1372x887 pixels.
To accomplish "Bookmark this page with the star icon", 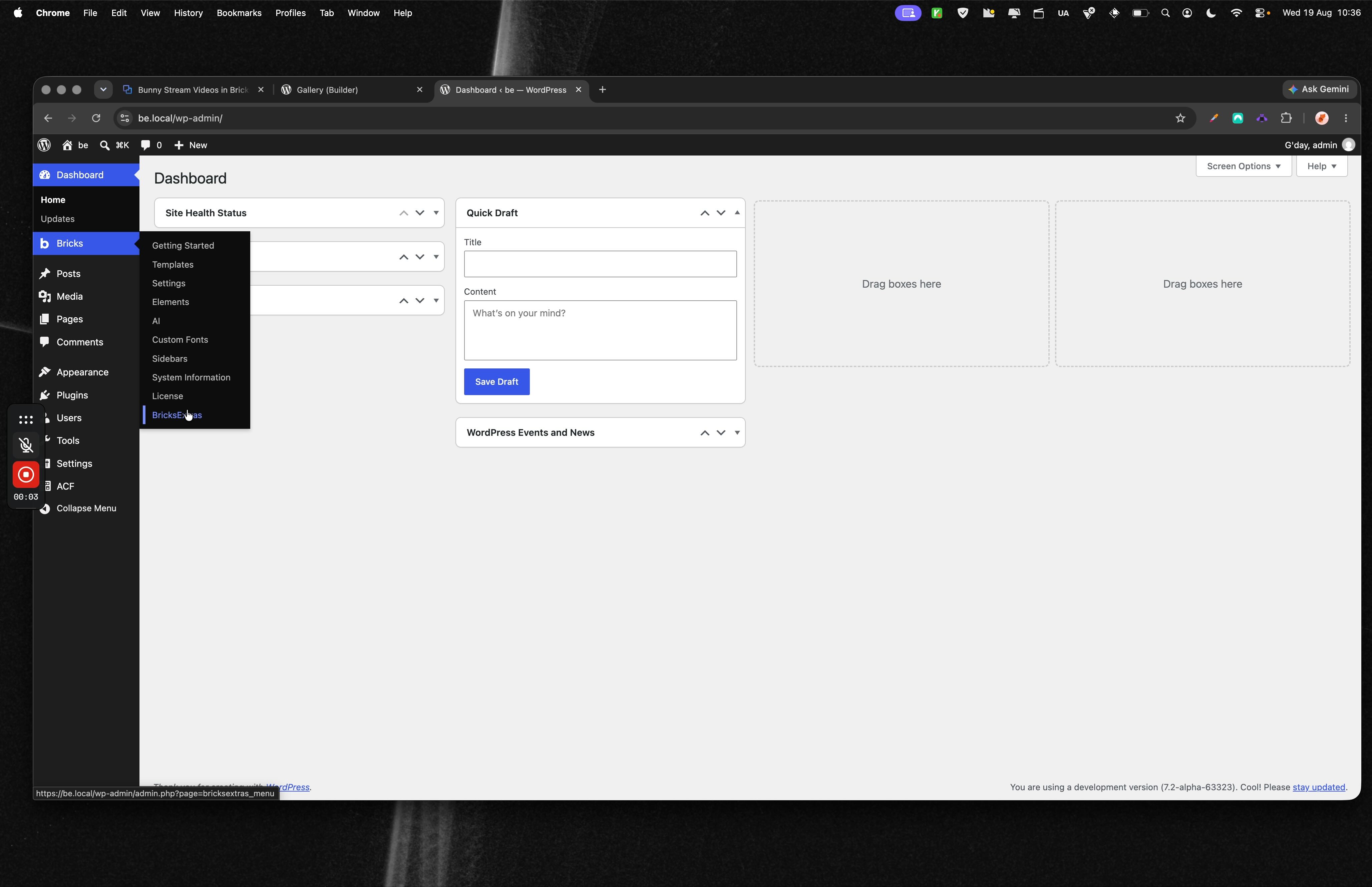I will 1180,118.
